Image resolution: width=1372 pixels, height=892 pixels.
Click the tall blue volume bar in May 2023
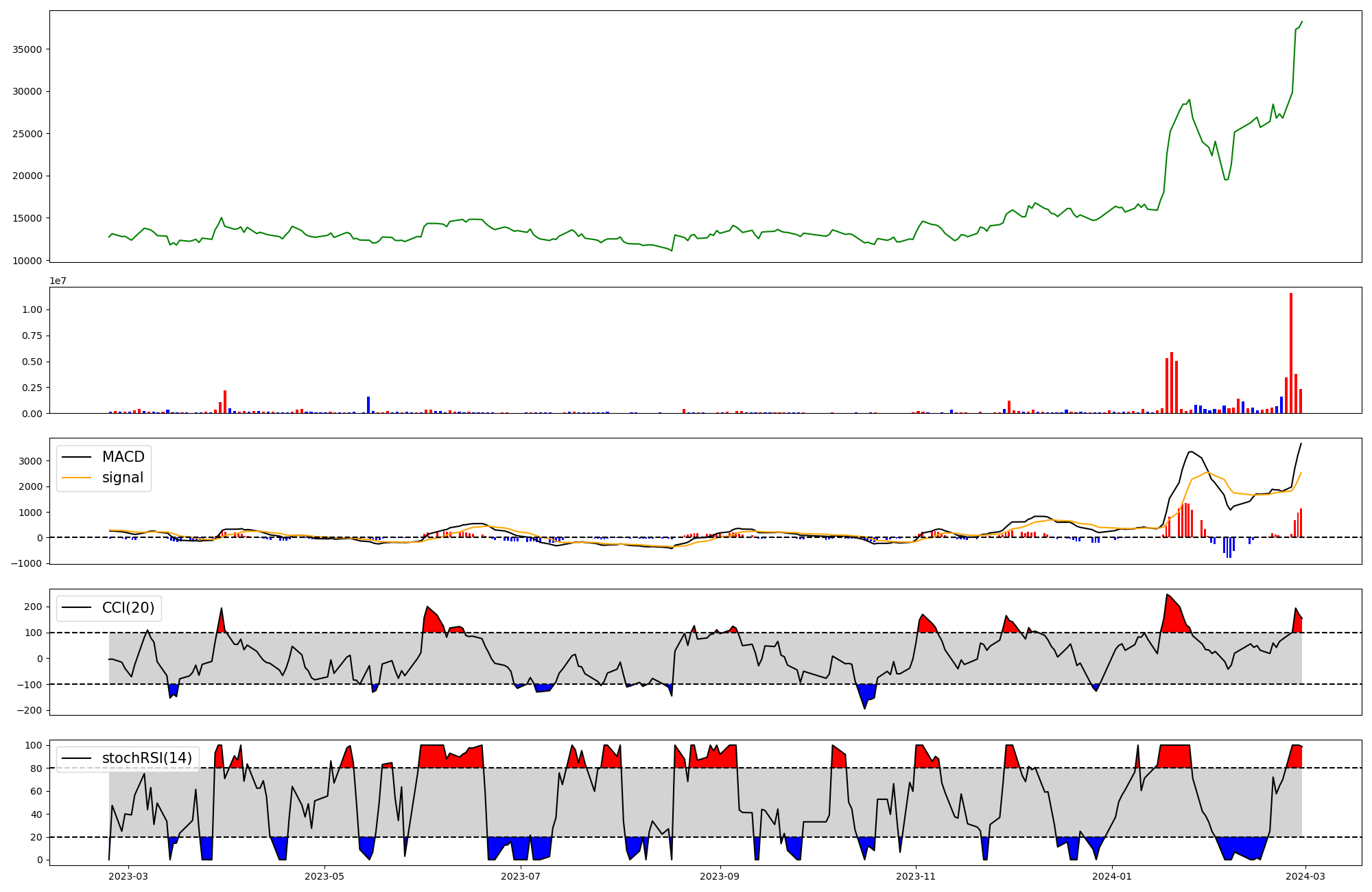[x=368, y=405]
